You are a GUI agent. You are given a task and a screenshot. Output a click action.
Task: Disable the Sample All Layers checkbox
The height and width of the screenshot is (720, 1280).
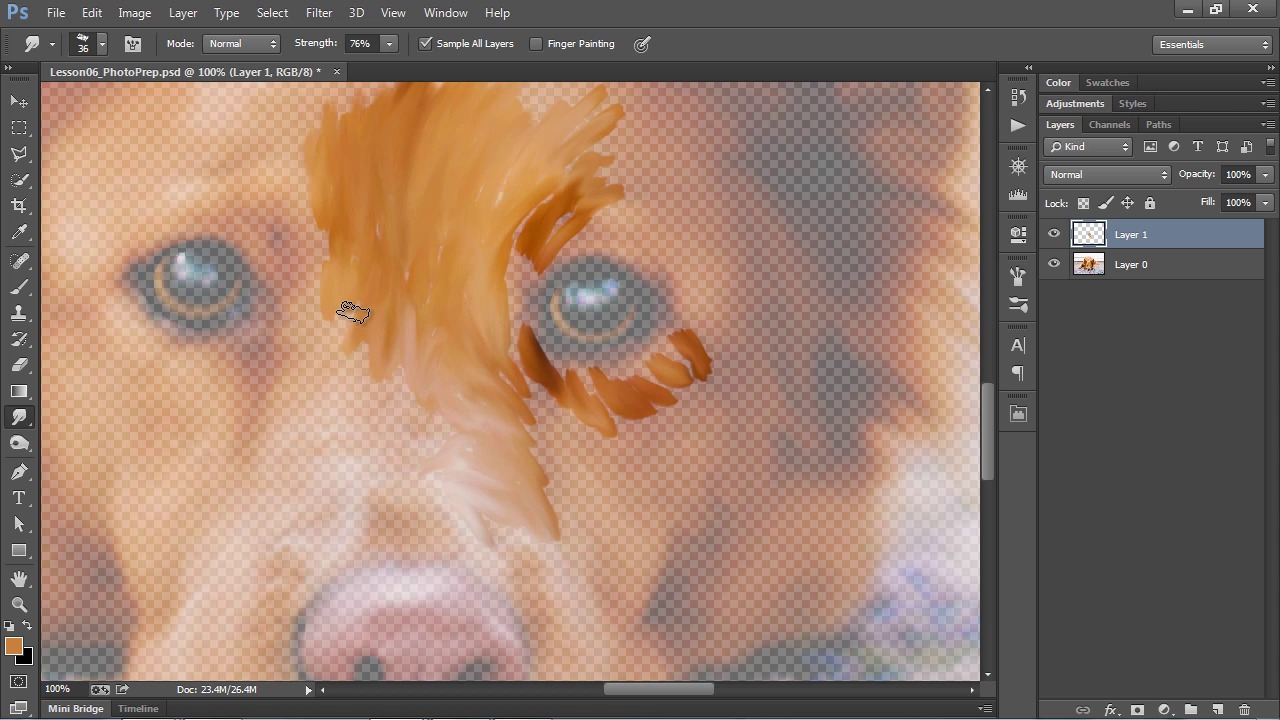tap(426, 44)
